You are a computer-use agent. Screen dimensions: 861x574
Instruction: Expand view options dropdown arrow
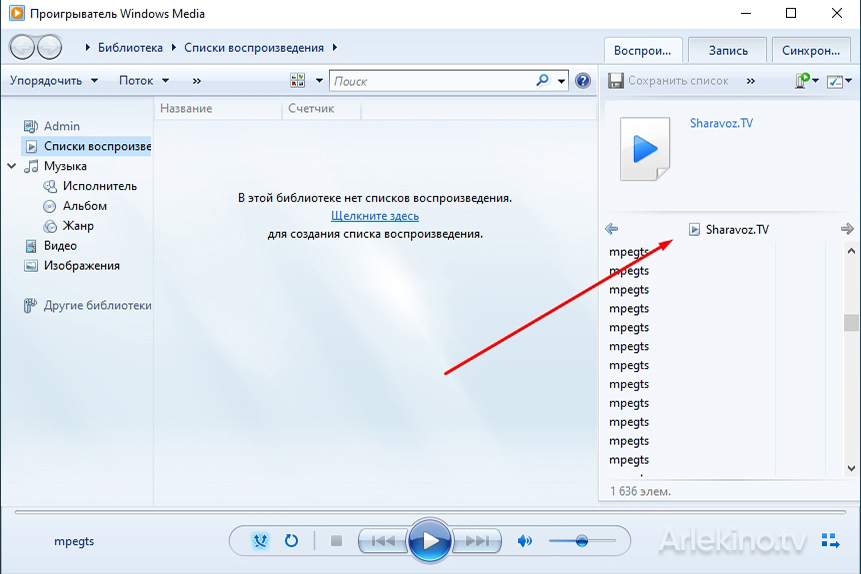point(319,81)
